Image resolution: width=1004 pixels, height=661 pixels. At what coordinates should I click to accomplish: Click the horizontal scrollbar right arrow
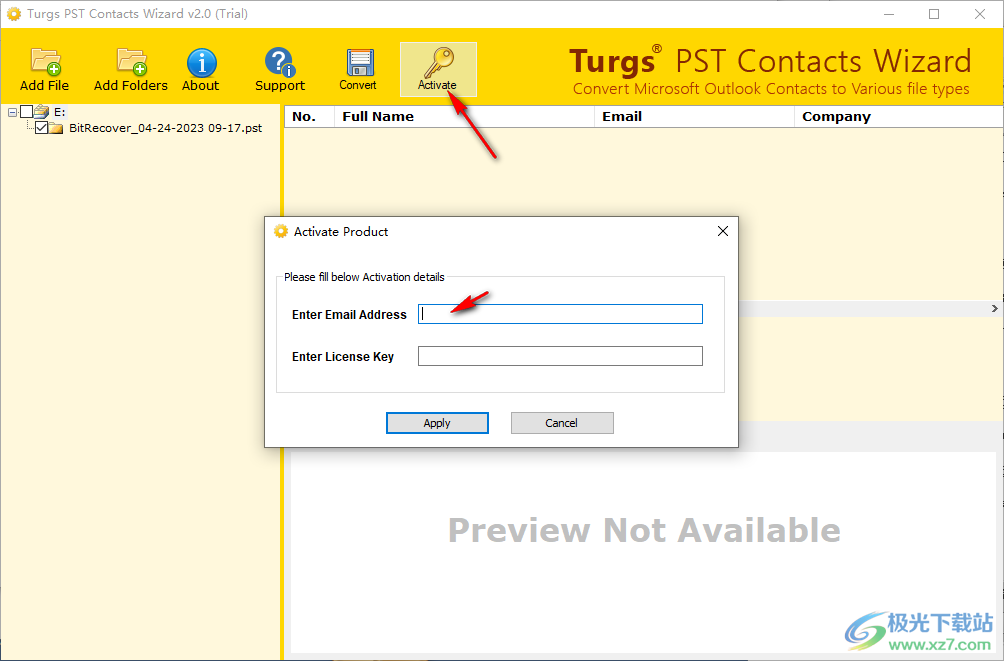coord(994,309)
